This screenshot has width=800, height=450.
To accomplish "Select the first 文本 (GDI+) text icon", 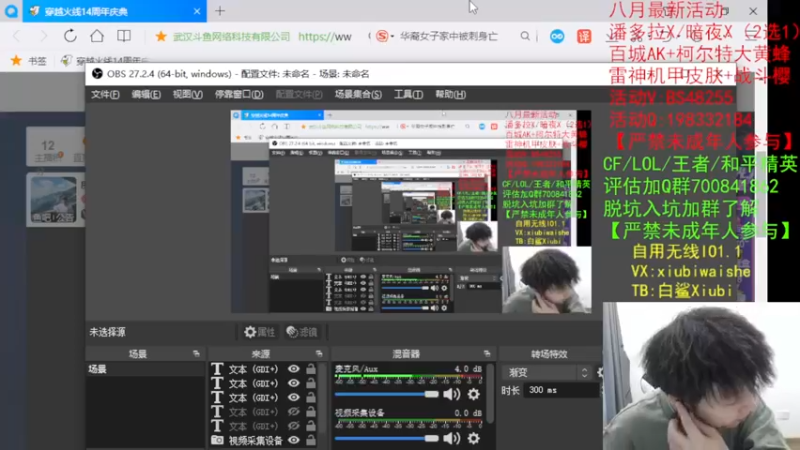I will pyautogui.click(x=217, y=369).
